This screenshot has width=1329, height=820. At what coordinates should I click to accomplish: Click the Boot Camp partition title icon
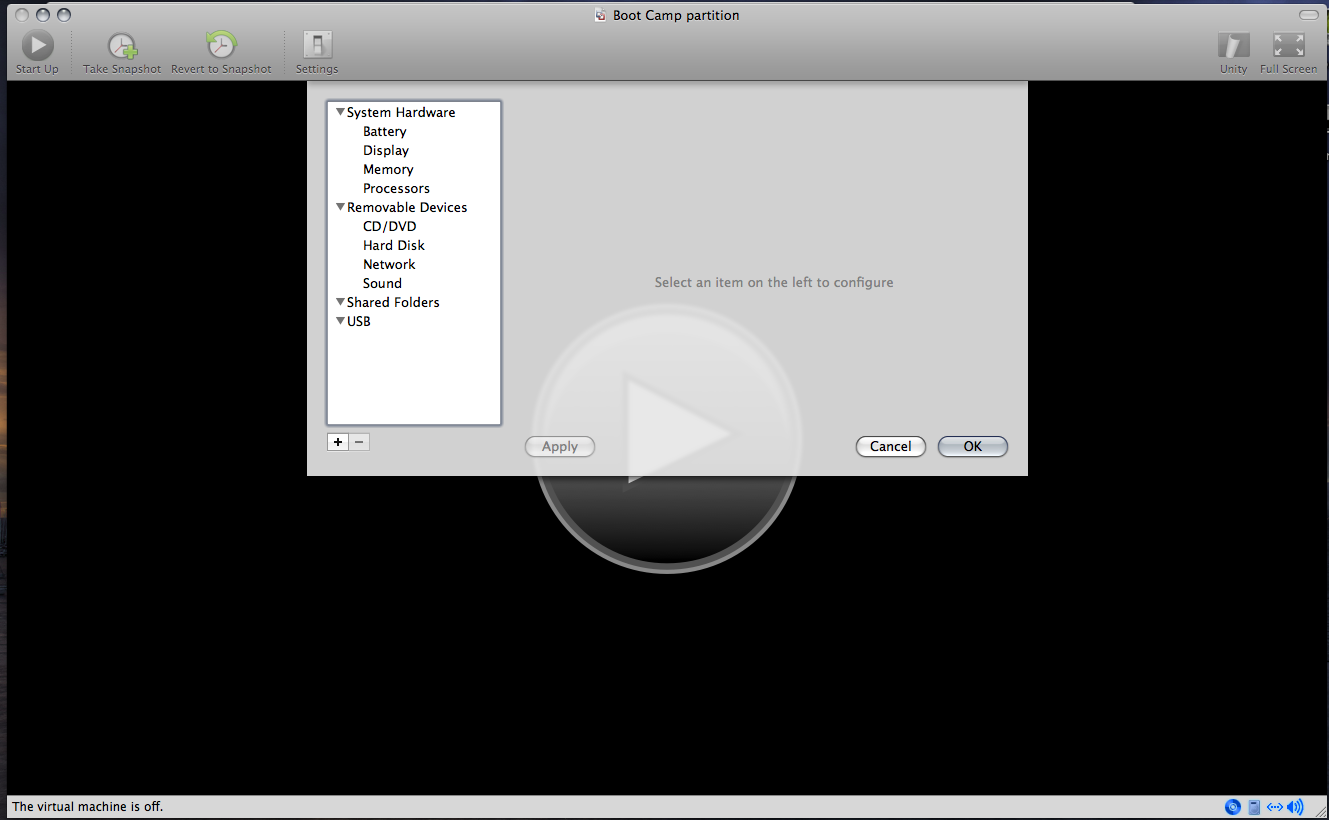(600, 15)
